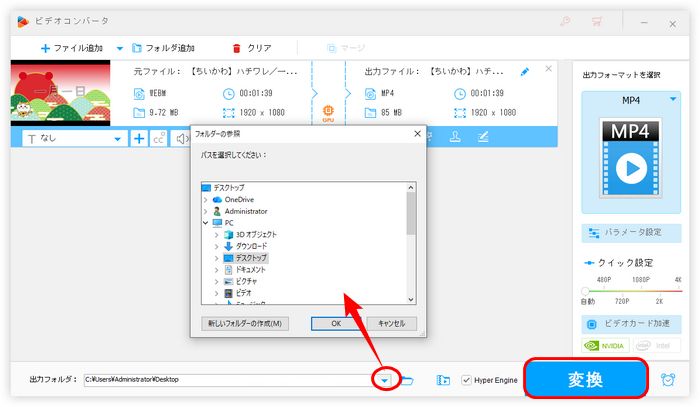The height and width of the screenshot is (407, 700).
Task: Click the output MP4 format icon
Action: click(x=371, y=94)
